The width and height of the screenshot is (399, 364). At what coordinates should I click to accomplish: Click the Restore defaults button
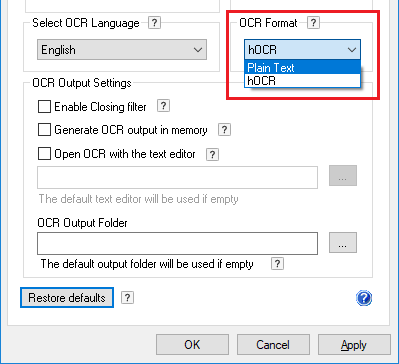[67, 297]
